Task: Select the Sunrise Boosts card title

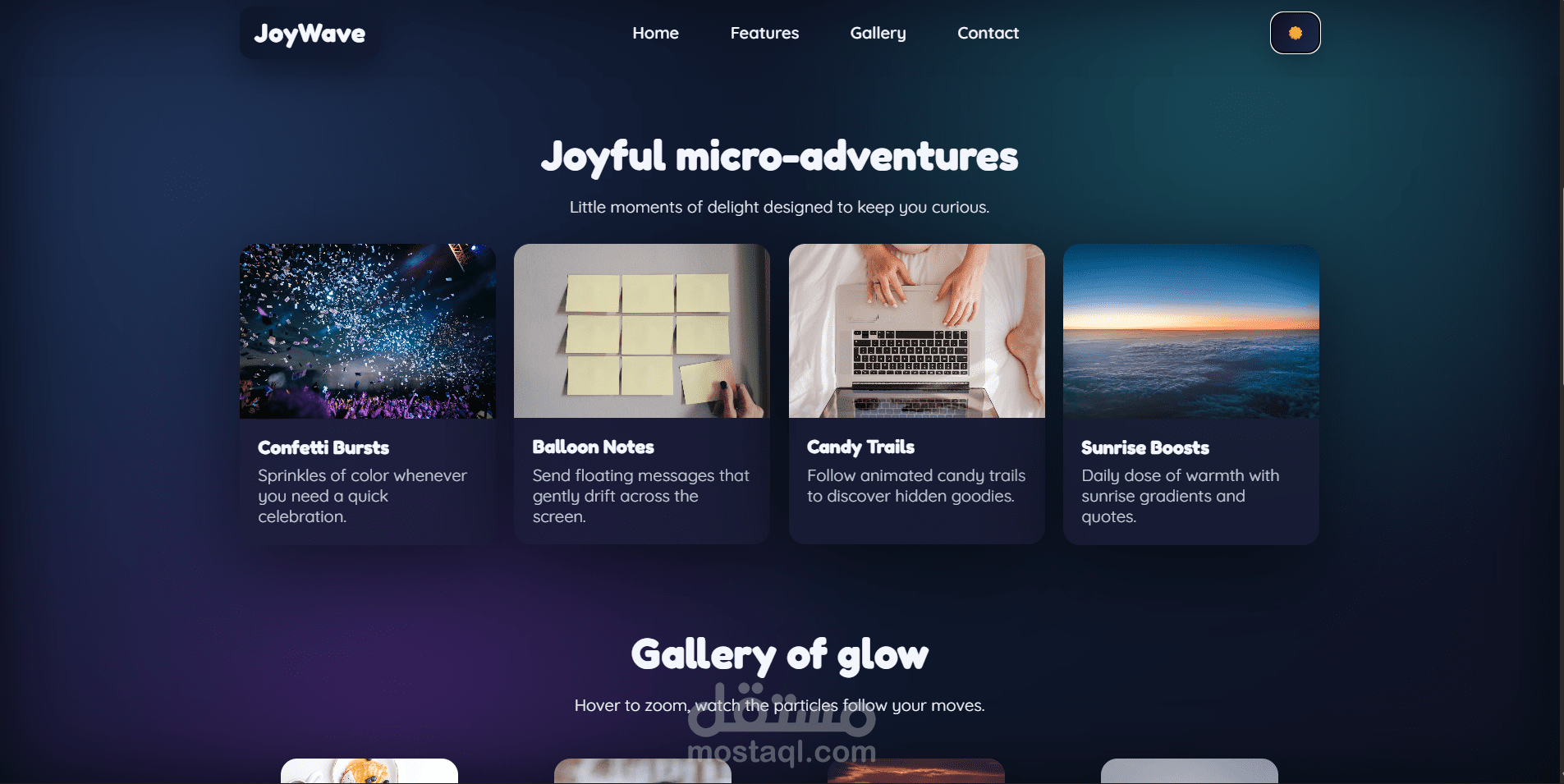Action: 1145,447
